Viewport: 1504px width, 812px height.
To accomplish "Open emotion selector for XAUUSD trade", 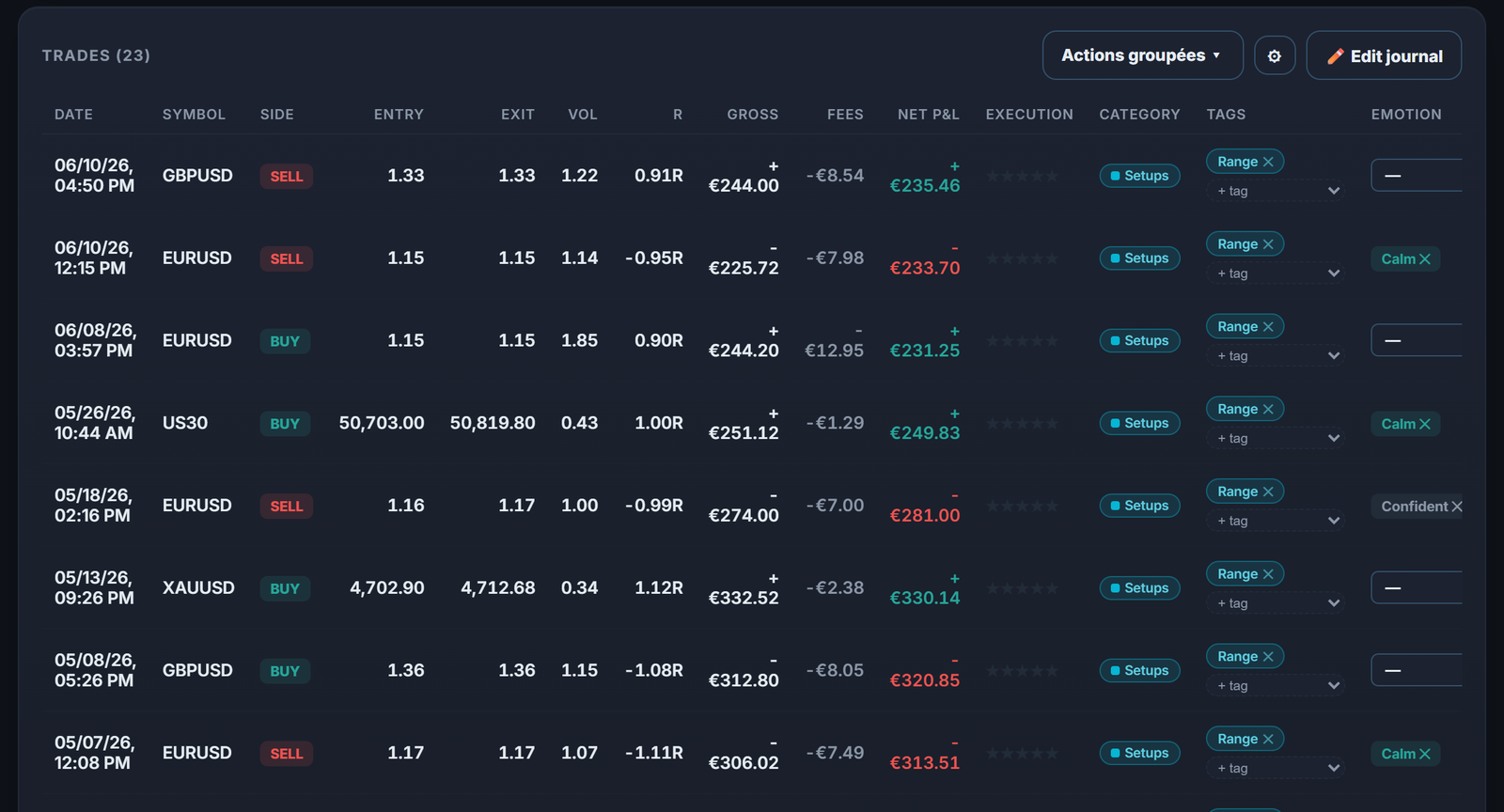I will tap(1417, 588).
